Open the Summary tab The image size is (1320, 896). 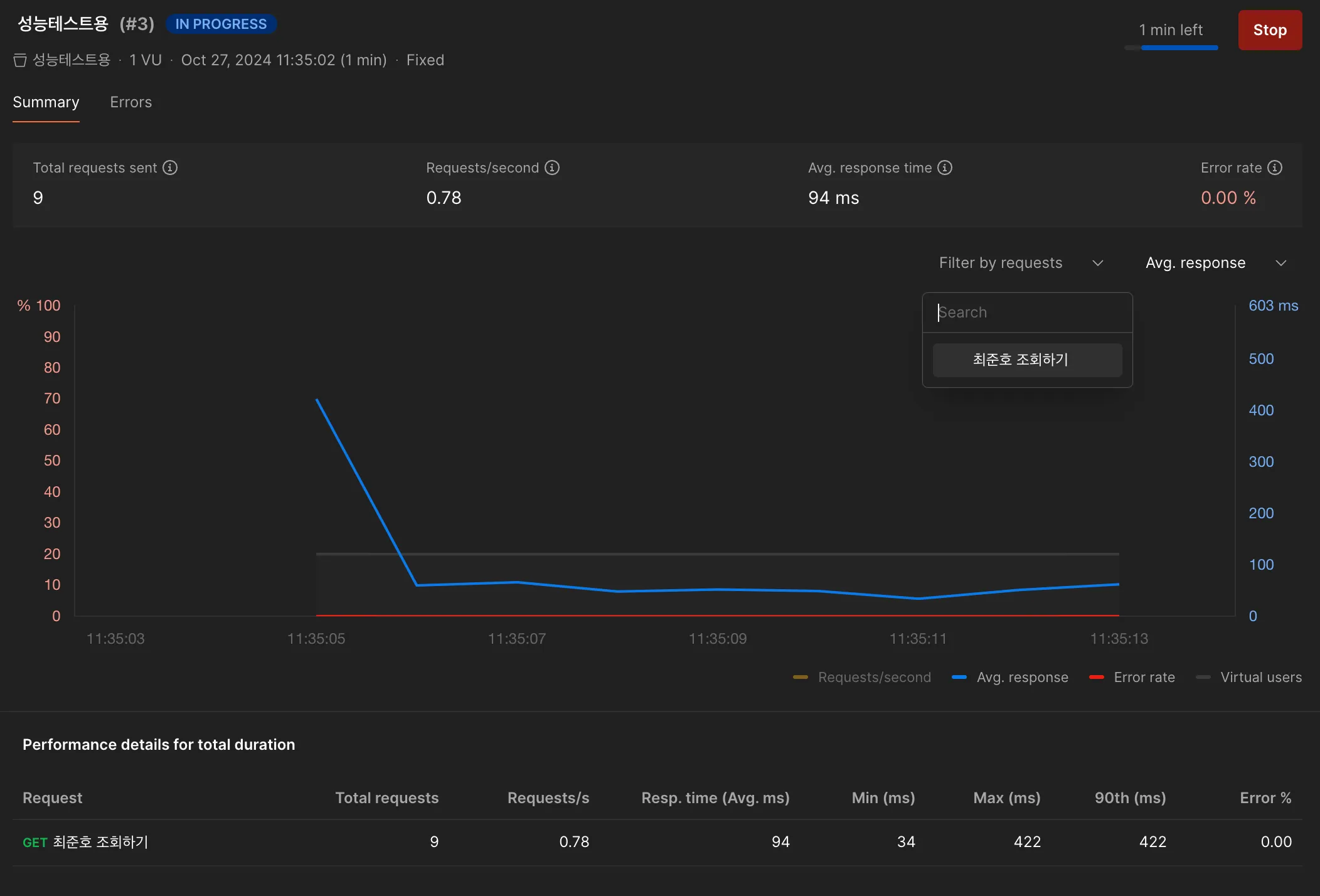[x=46, y=102]
